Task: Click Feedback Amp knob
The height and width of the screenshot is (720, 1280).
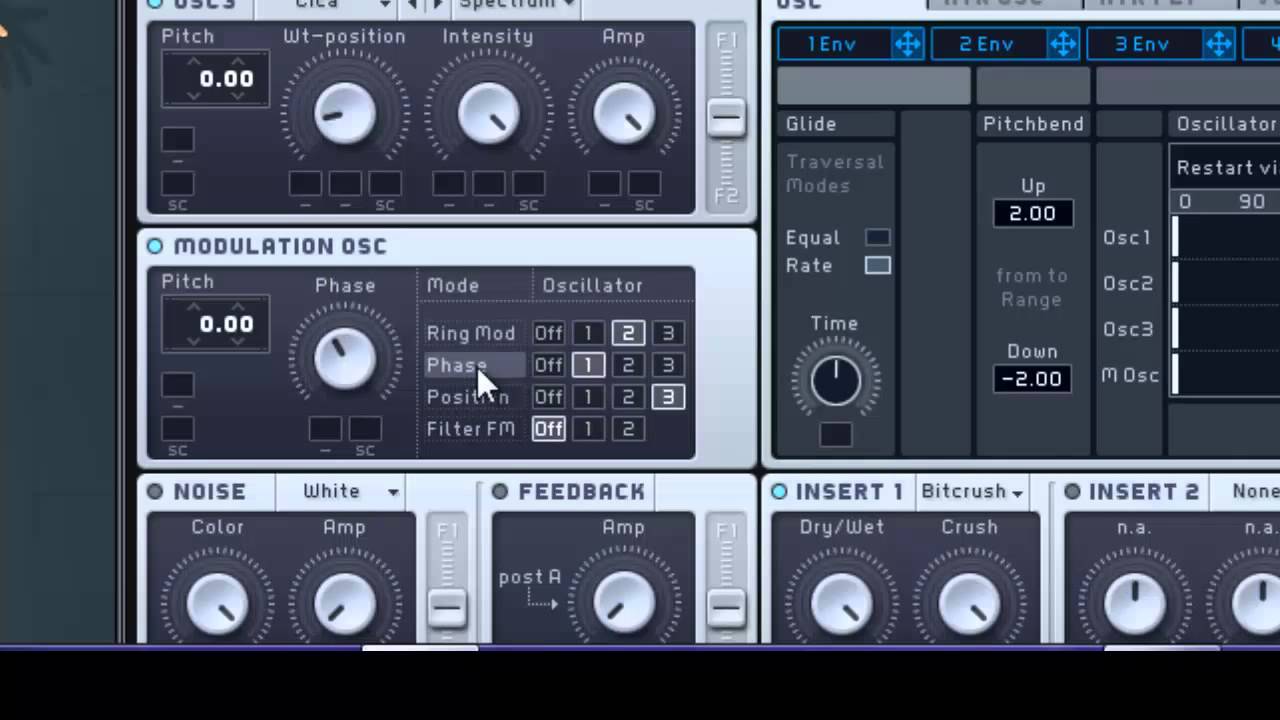Action: [x=624, y=603]
